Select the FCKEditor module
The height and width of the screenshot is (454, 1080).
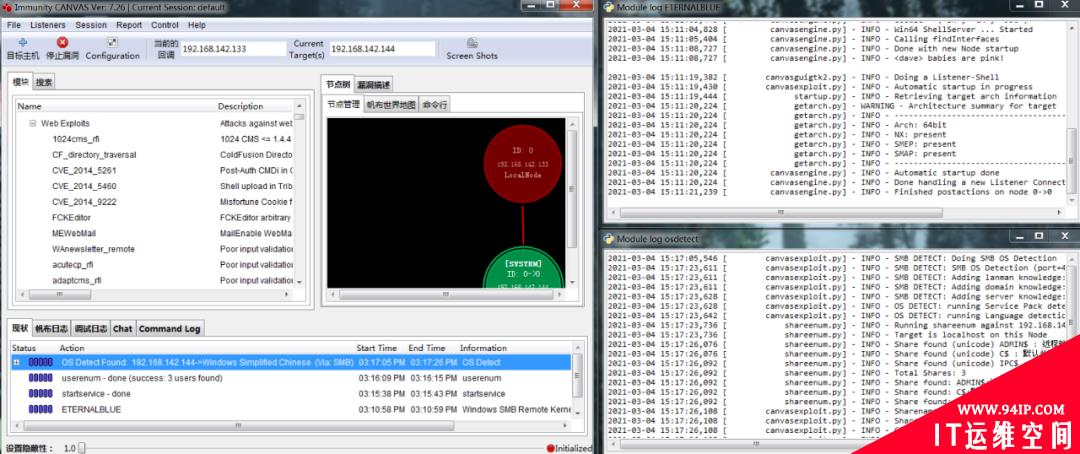71,218
